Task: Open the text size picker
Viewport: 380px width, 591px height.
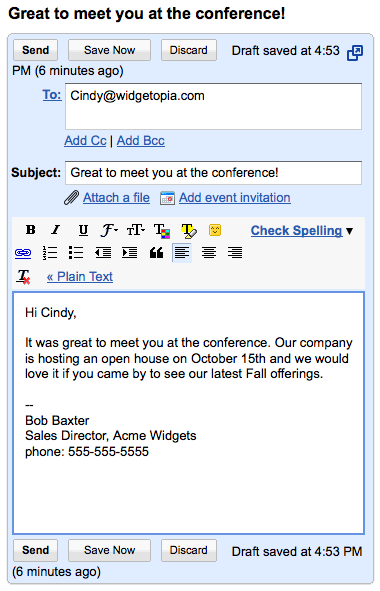Action: (136, 230)
